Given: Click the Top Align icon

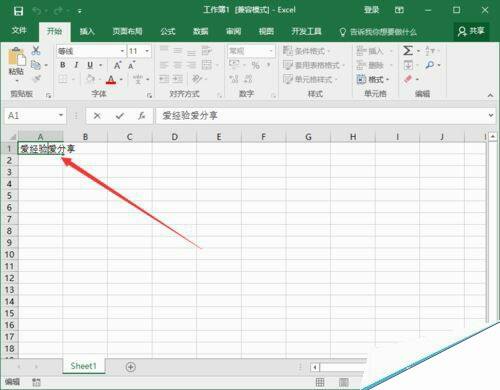Looking at the screenshot, I should (x=164, y=50).
